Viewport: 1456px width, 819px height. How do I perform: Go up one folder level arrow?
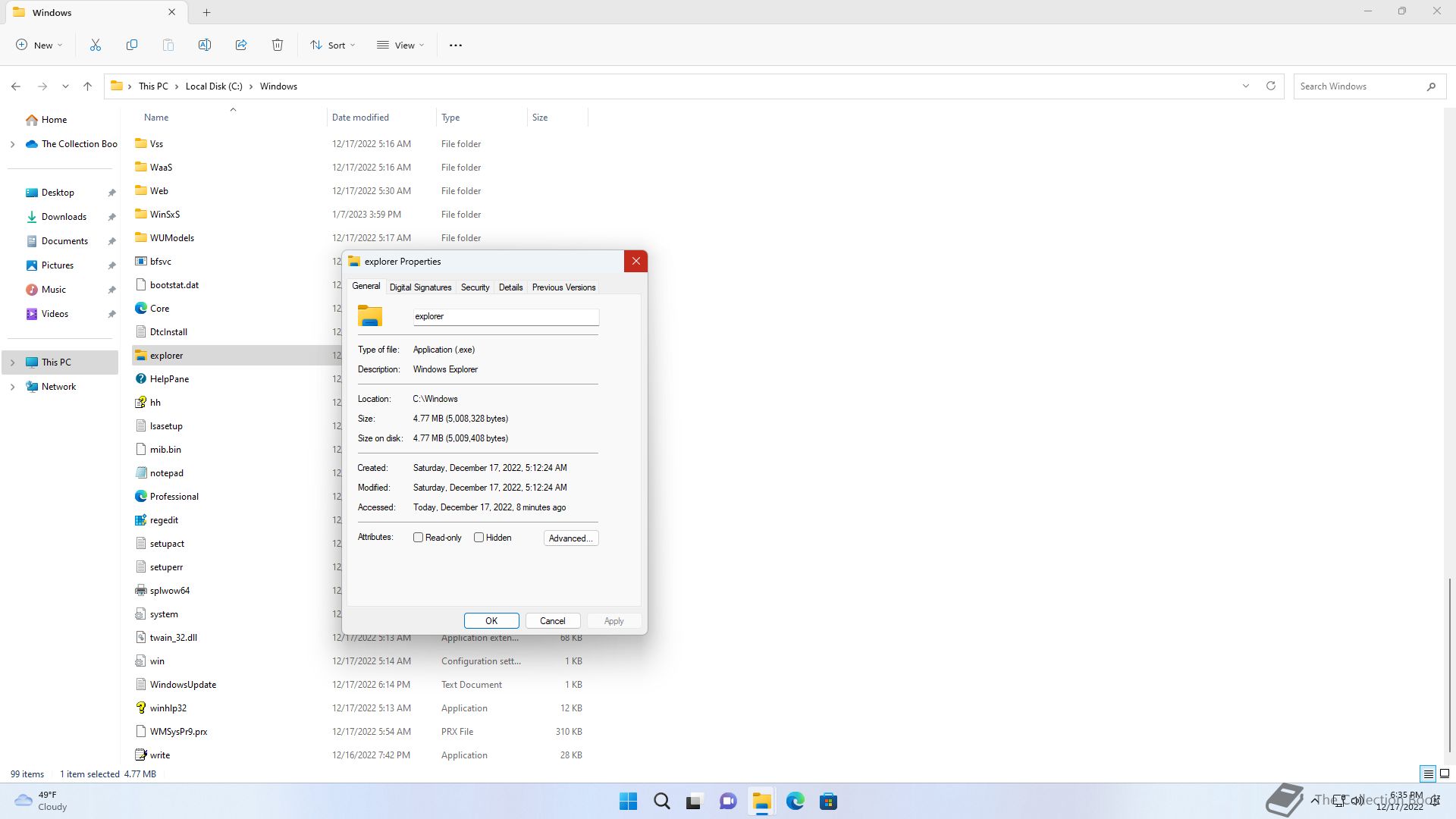[x=88, y=86]
